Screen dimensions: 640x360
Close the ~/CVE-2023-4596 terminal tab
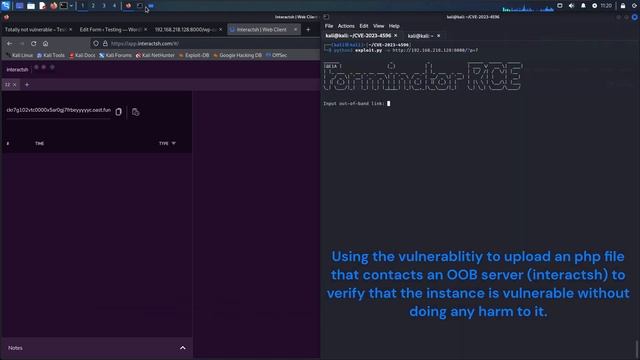tap(396, 36)
